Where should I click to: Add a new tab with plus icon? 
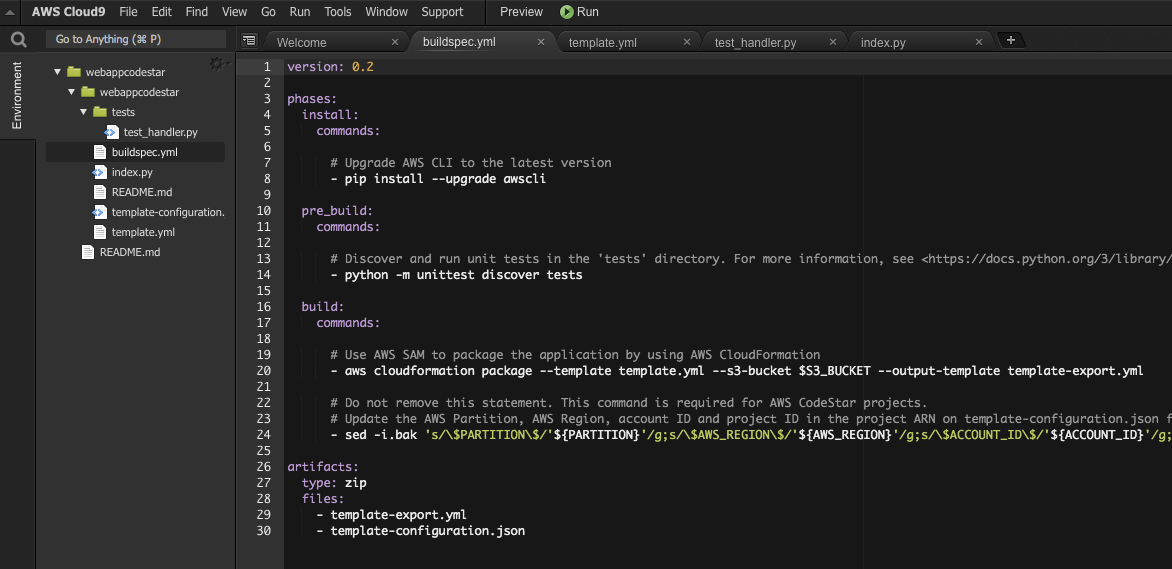1011,40
